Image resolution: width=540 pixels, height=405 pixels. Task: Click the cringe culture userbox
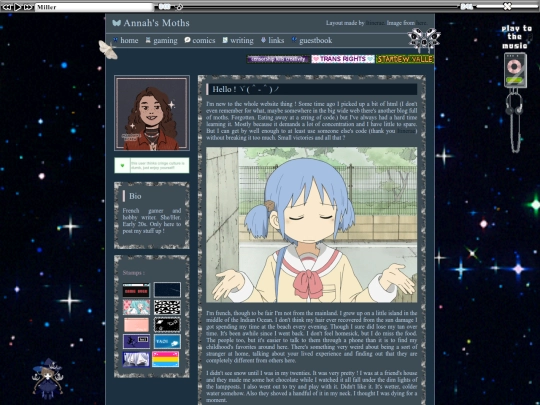point(152,165)
